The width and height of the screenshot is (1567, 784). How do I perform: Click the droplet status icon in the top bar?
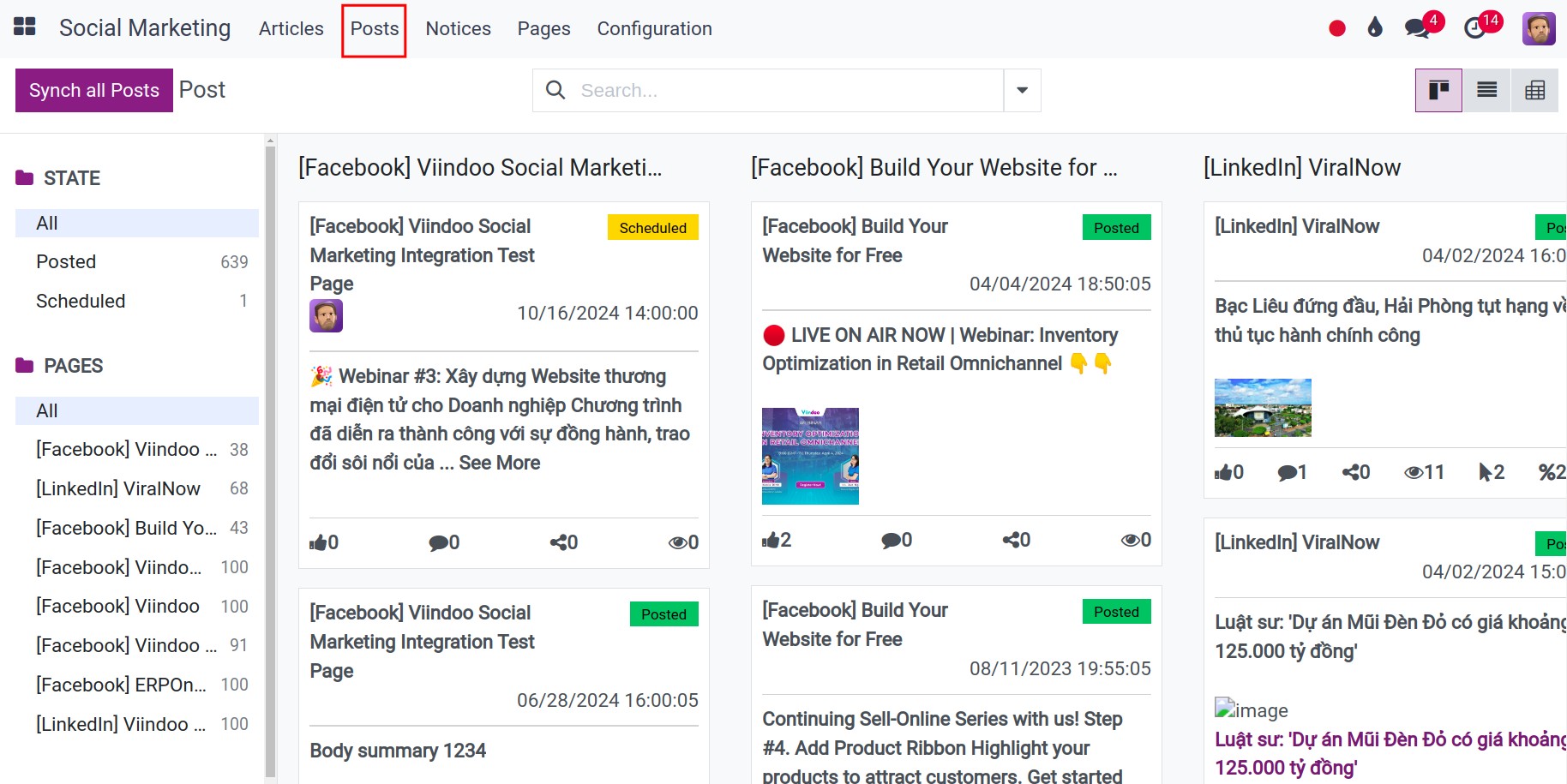tap(1375, 27)
